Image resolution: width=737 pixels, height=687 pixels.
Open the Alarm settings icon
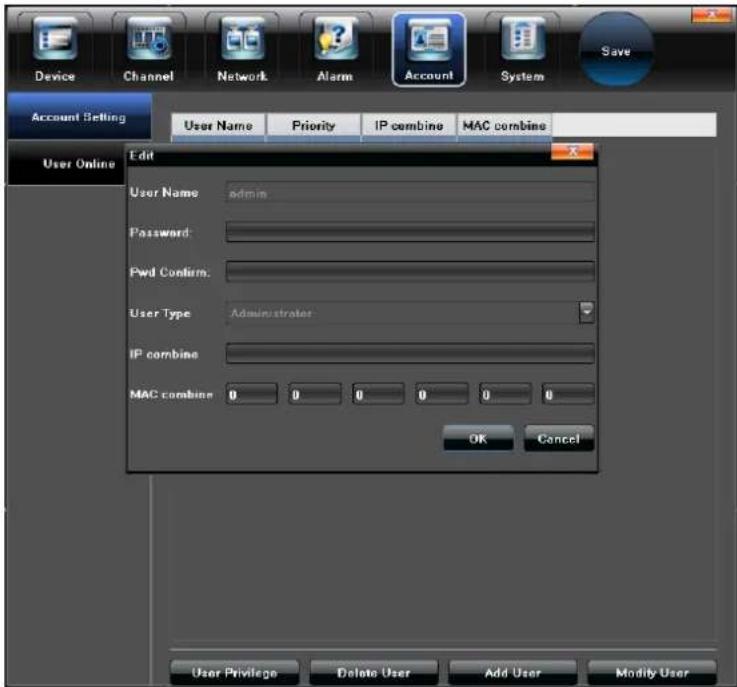[x=335, y=50]
